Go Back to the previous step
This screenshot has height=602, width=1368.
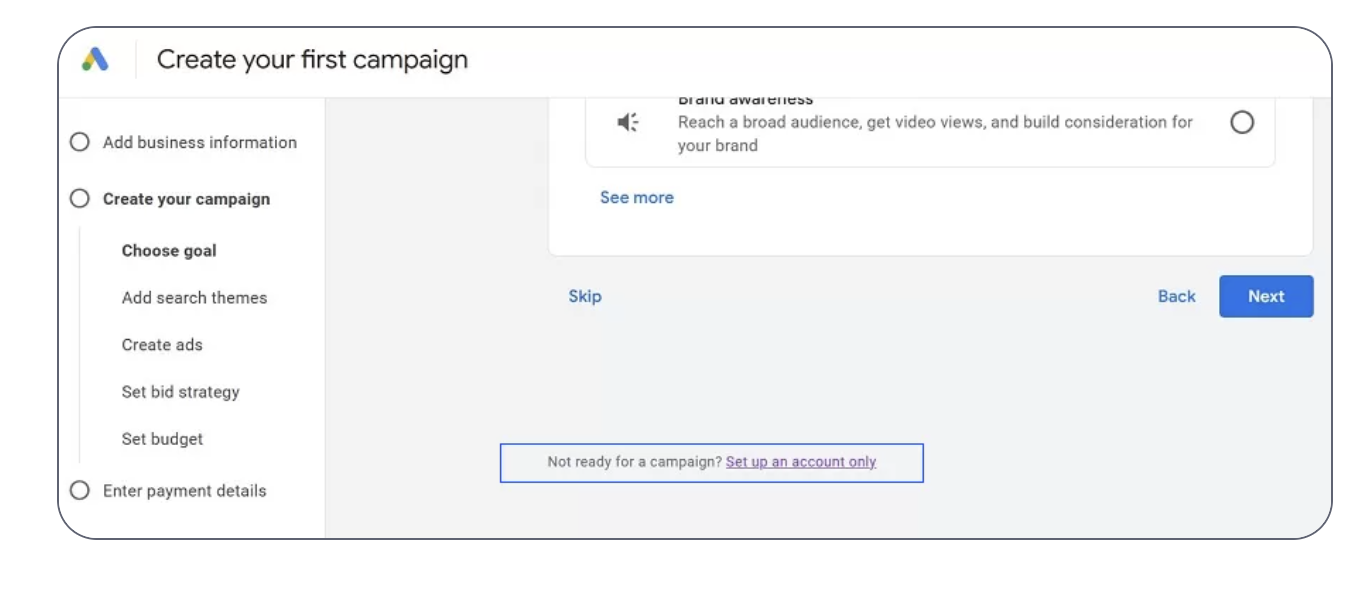[x=1176, y=296]
